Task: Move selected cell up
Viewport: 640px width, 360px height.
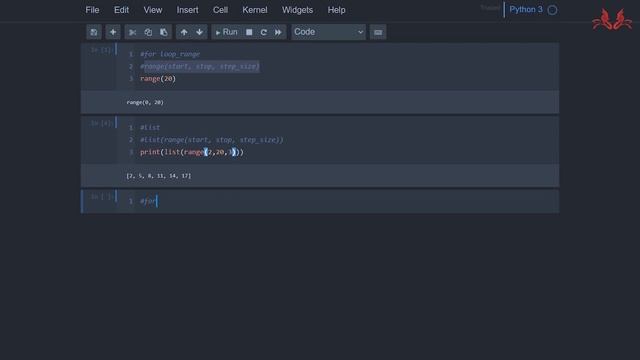Action: tap(184, 32)
